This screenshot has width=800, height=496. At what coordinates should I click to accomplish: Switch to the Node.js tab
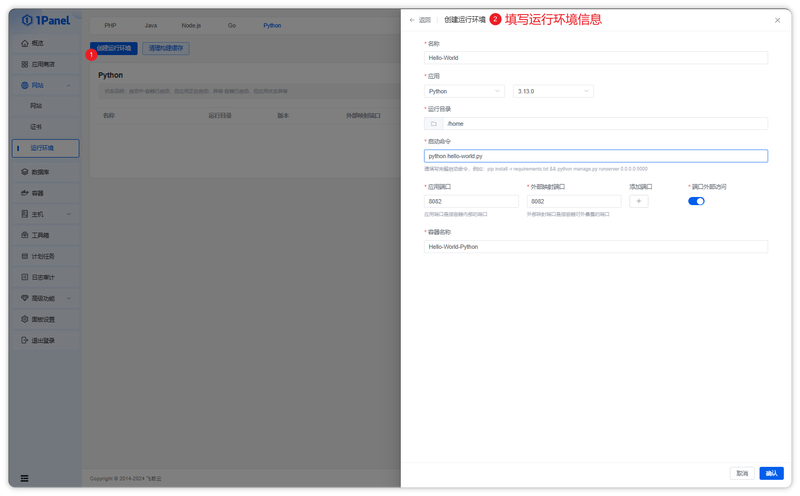click(x=191, y=26)
